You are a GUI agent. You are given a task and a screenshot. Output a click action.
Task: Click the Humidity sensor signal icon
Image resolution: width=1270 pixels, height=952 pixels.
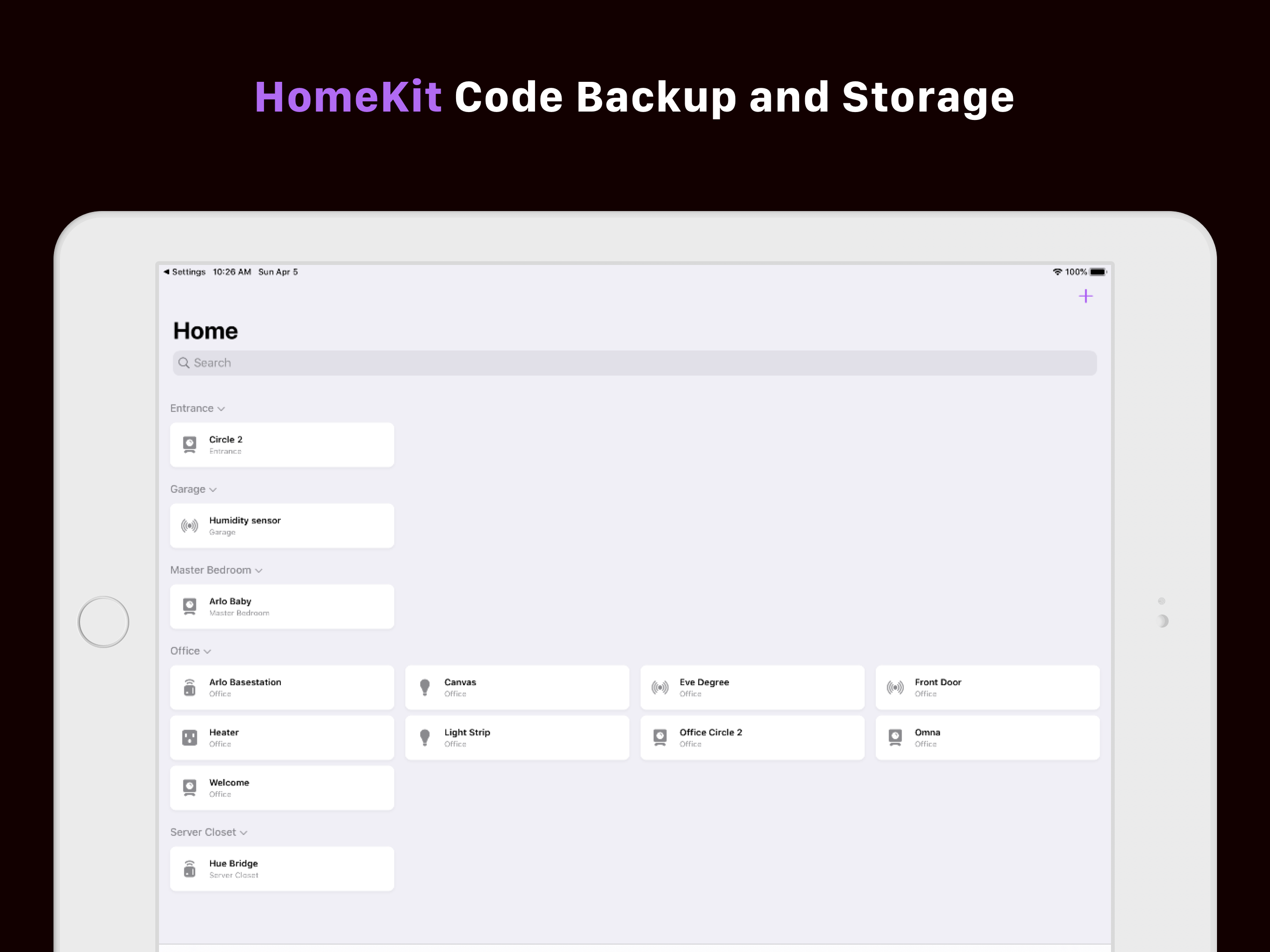point(190,525)
